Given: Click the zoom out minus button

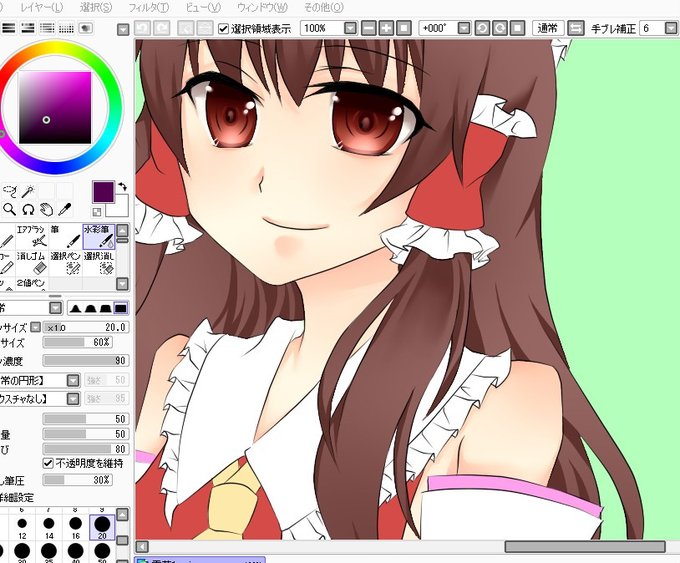Looking at the screenshot, I should 369,28.
